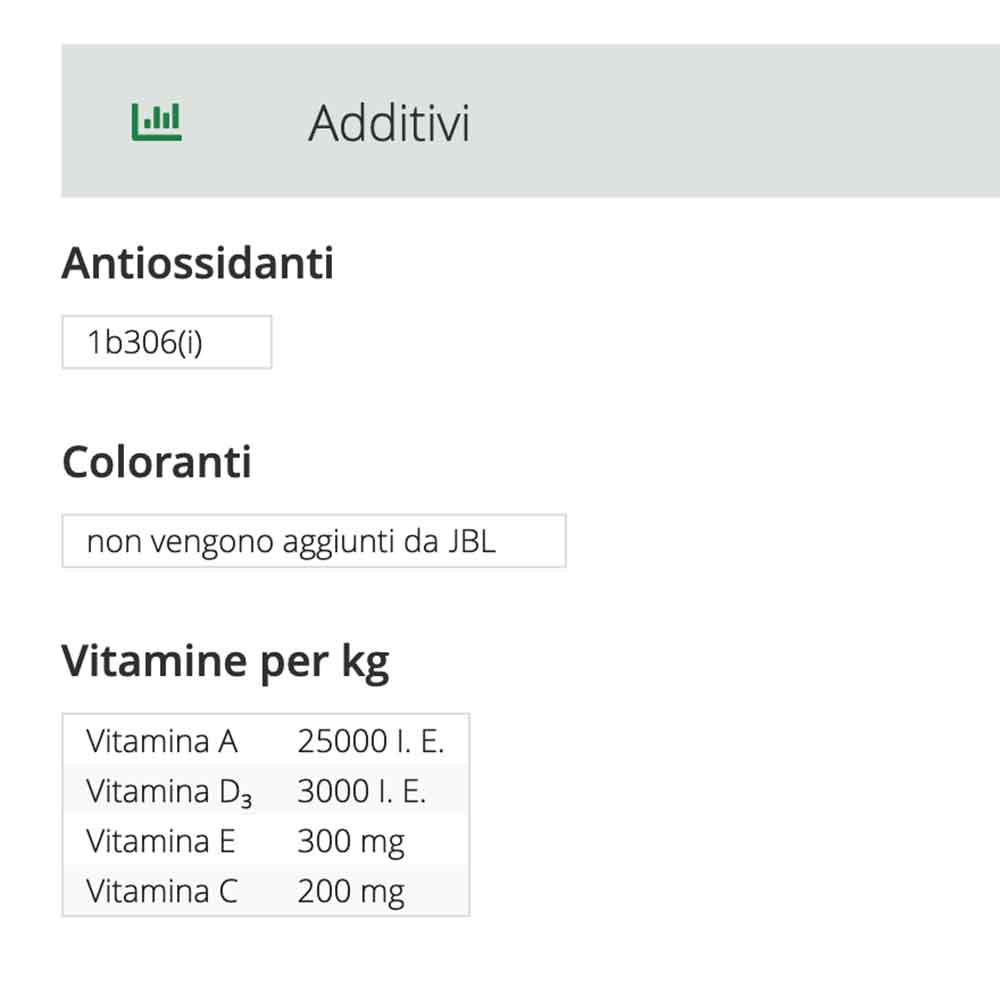
Task: Click the Antiossidanti heading
Action: pyautogui.click(x=198, y=263)
